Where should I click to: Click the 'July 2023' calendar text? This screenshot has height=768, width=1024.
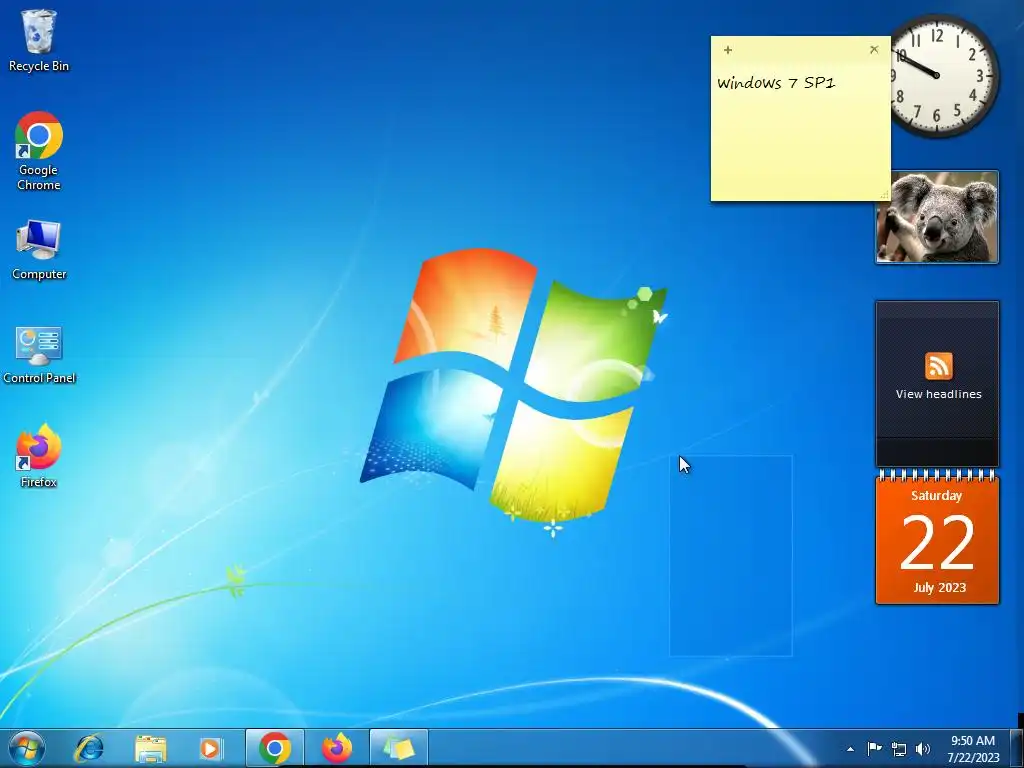pos(940,587)
